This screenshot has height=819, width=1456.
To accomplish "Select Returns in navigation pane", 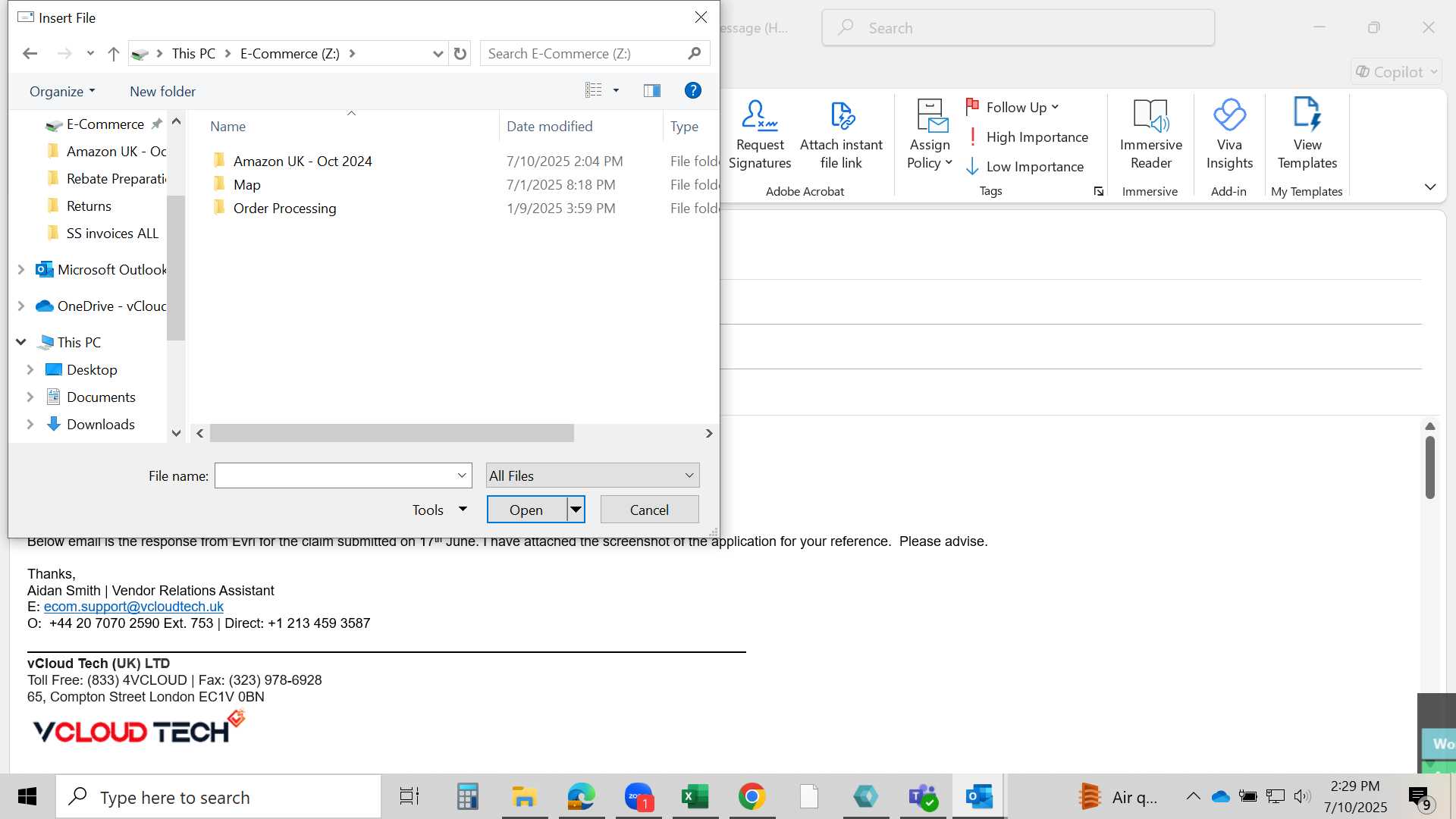I will pos(89,206).
